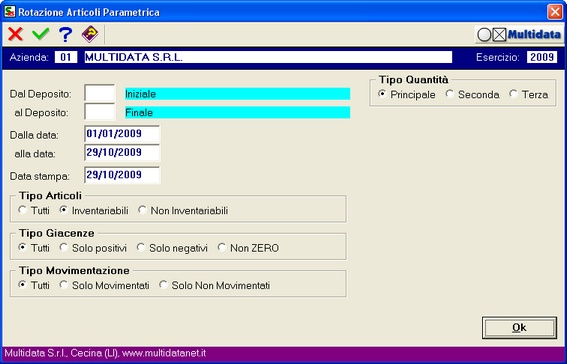The image size is (567, 364).
Task: Click the Data stampa label
Action: click(x=39, y=176)
